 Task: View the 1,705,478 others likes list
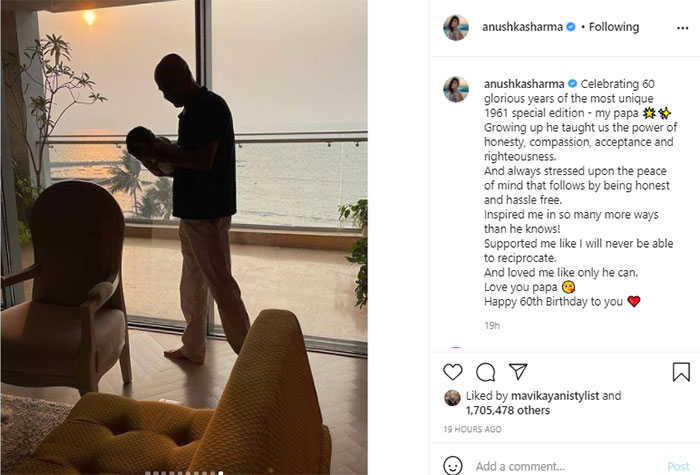(508, 410)
